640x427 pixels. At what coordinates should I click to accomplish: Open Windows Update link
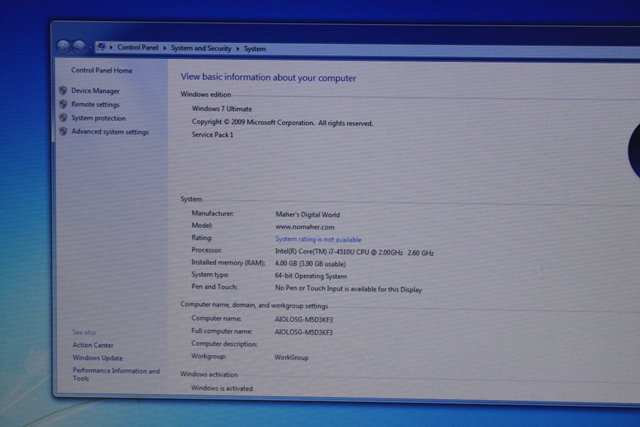tap(97, 358)
